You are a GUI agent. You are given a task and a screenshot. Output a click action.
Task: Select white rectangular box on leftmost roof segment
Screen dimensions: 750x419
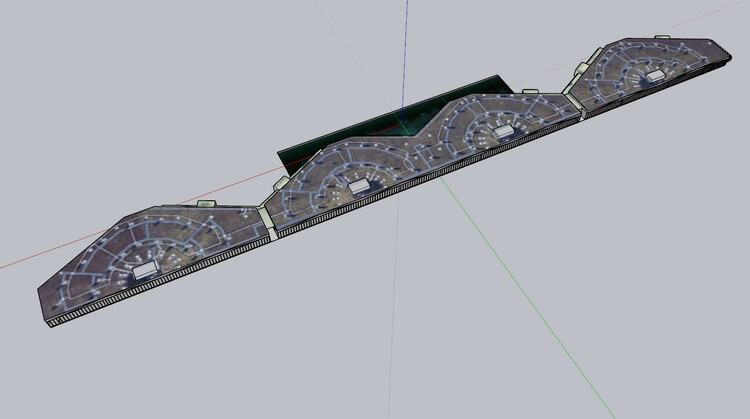click(145, 270)
